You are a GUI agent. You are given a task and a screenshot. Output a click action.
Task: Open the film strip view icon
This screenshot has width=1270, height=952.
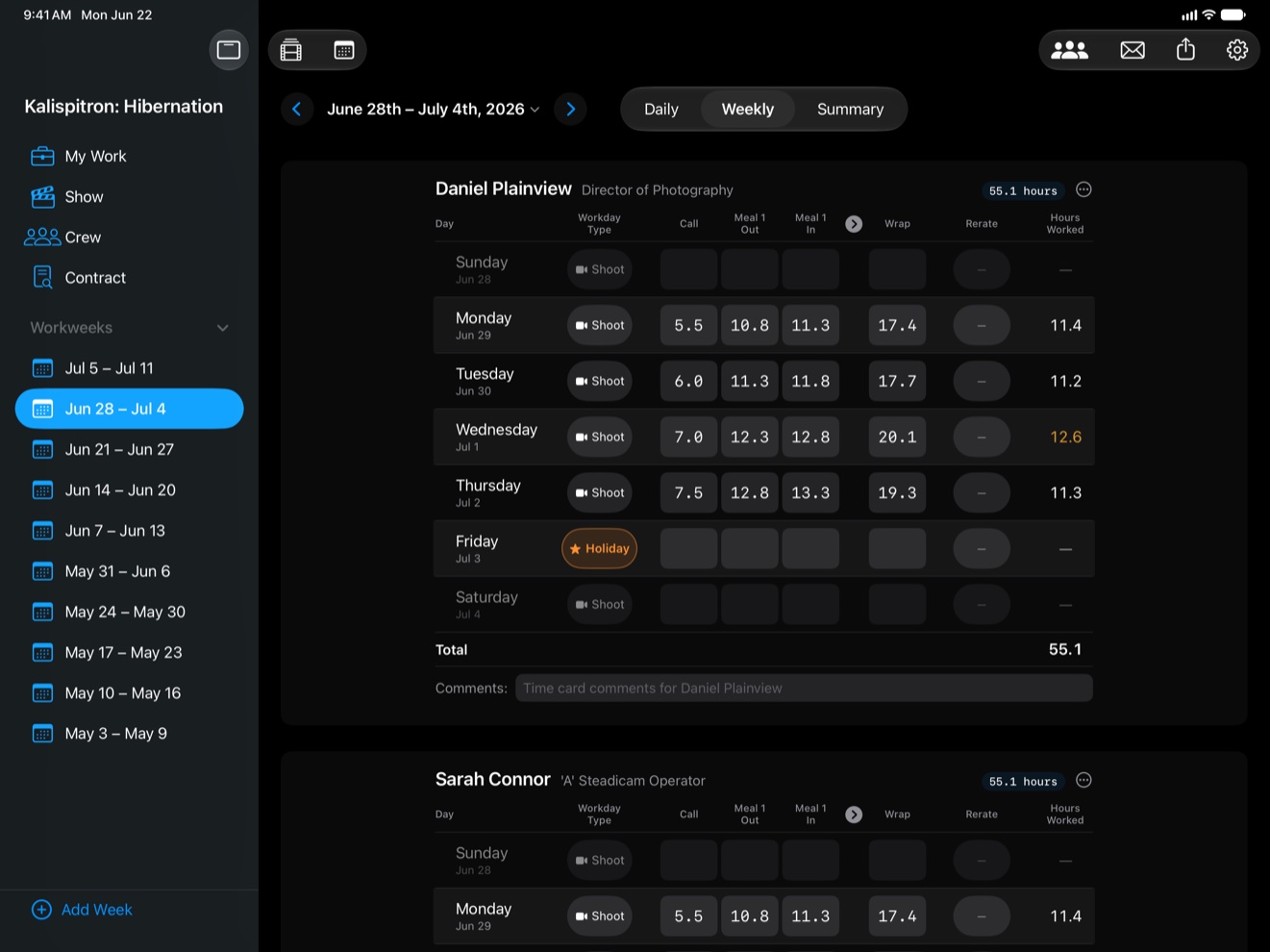(291, 50)
